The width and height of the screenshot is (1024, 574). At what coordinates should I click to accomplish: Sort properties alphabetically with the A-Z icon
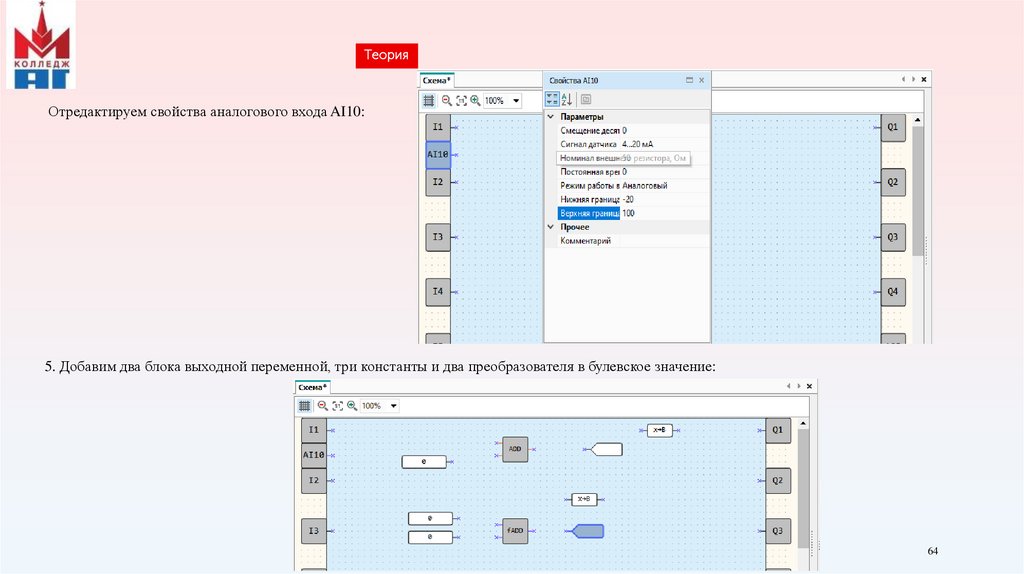point(567,99)
